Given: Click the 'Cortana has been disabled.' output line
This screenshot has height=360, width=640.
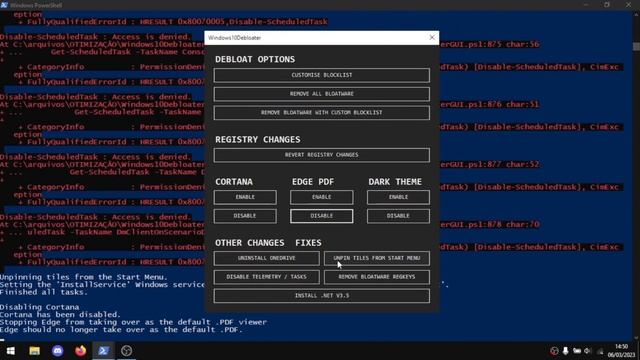Looking at the screenshot, I should click(60, 315).
